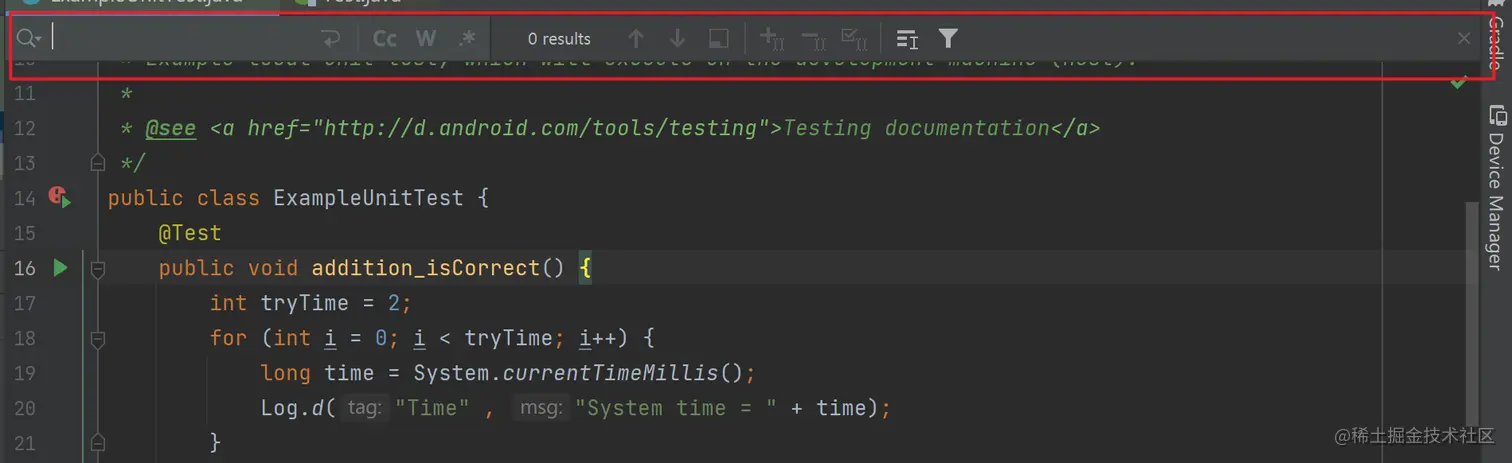Open the search filter funnel options
This screenshot has height=463, width=1512.
(948, 39)
